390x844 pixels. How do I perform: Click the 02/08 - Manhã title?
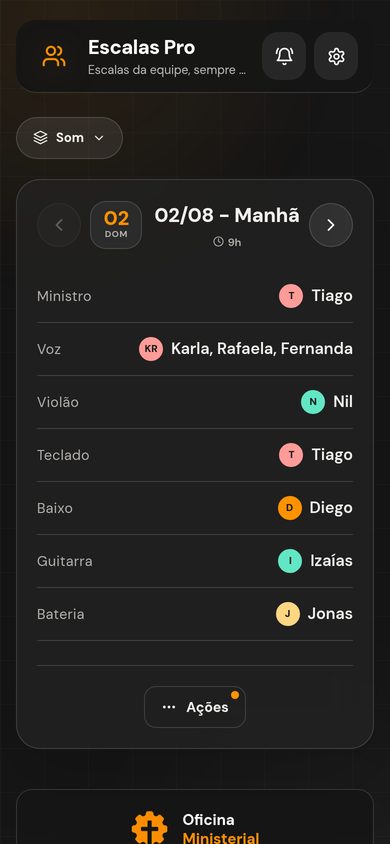(x=226, y=215)
